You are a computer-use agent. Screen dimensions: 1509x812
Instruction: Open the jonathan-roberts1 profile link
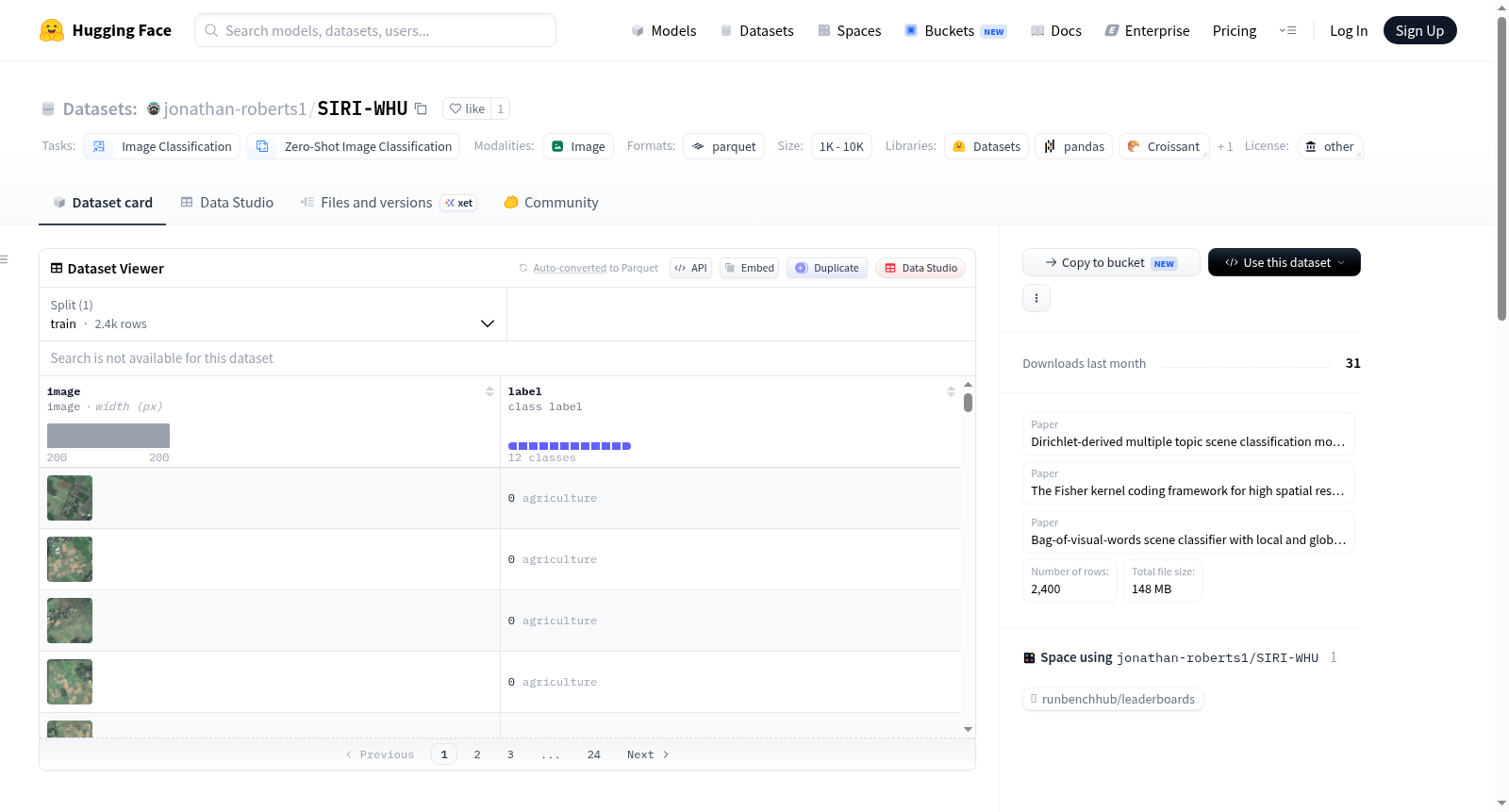[235, 108]
